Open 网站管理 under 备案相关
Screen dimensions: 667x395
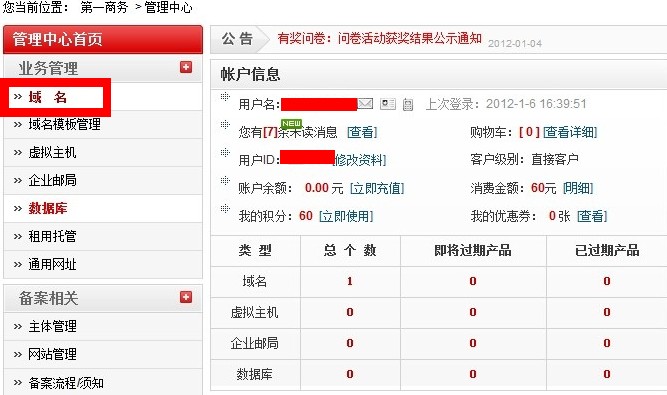(x=52, y=354)
